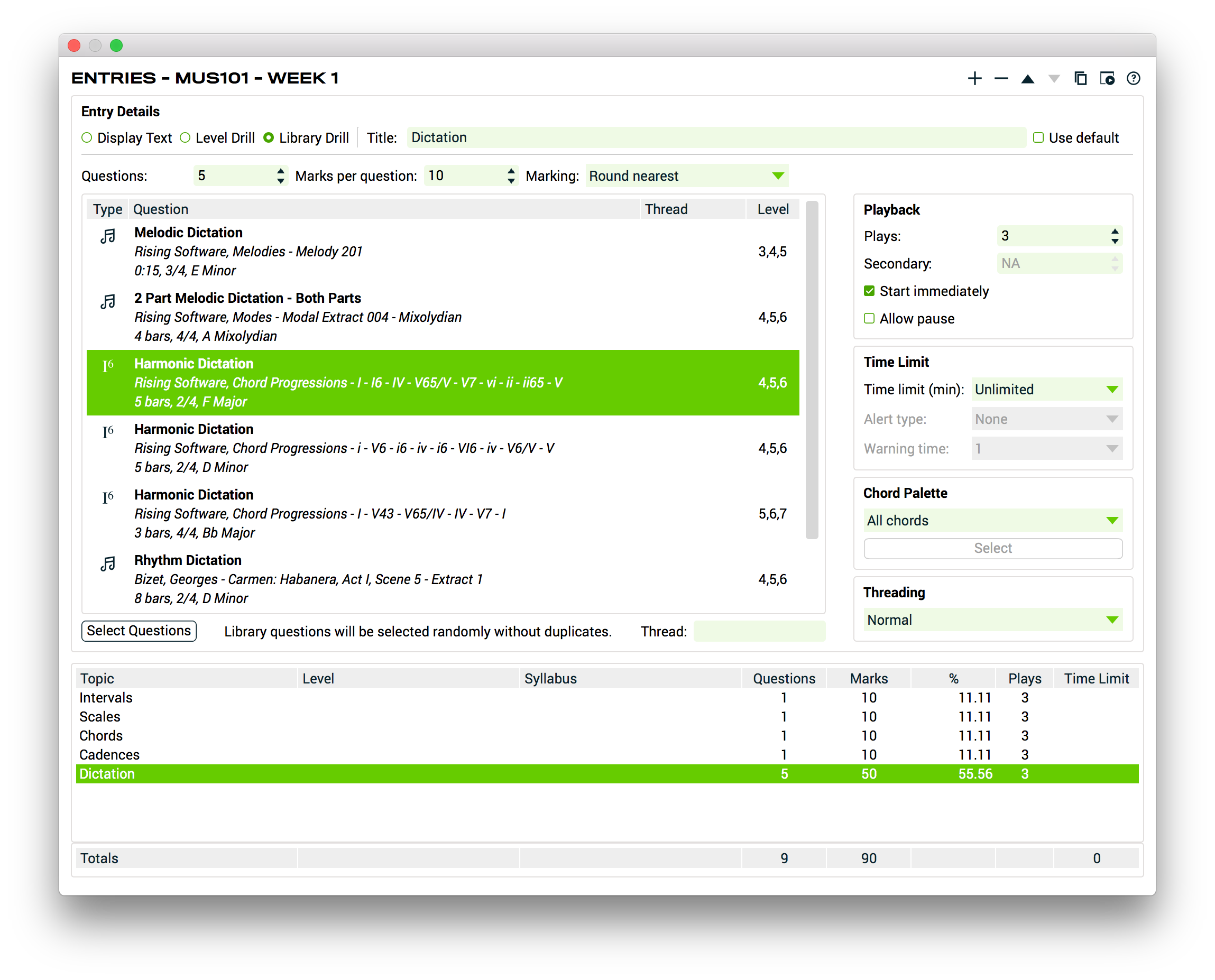Click the question list vertical scrollbar
The width and height of the screenshot is (1215, 980).
click(x=812, y=370)
